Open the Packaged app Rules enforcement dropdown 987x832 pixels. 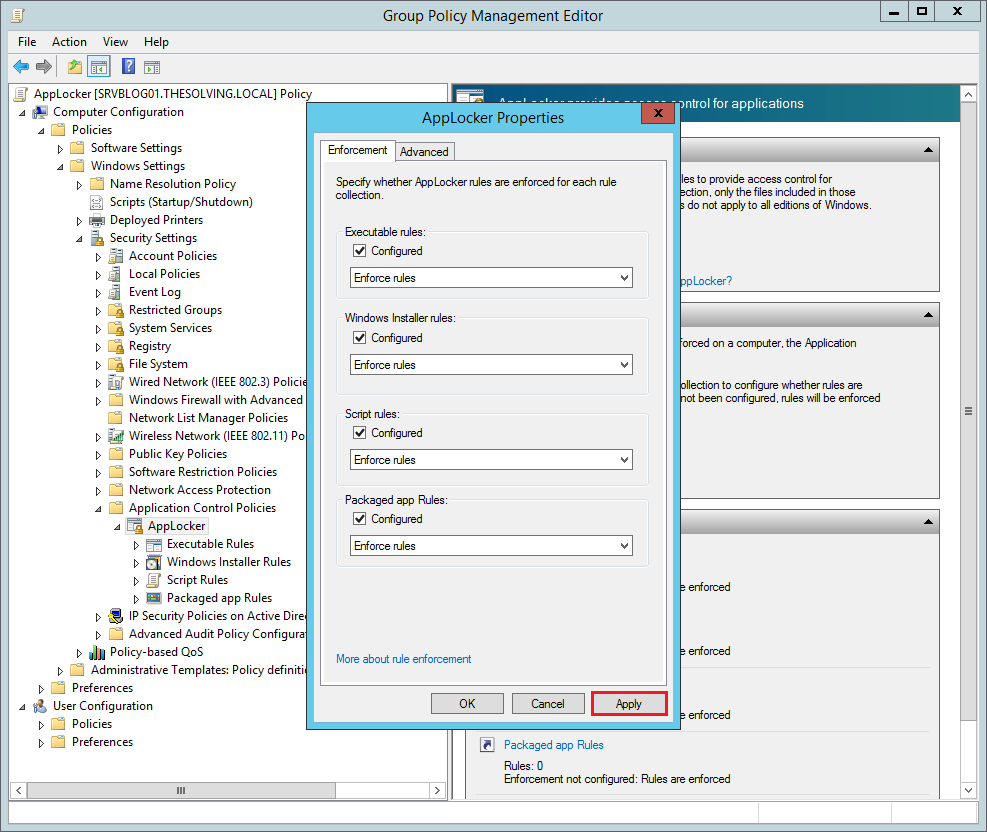coord(491,546)
